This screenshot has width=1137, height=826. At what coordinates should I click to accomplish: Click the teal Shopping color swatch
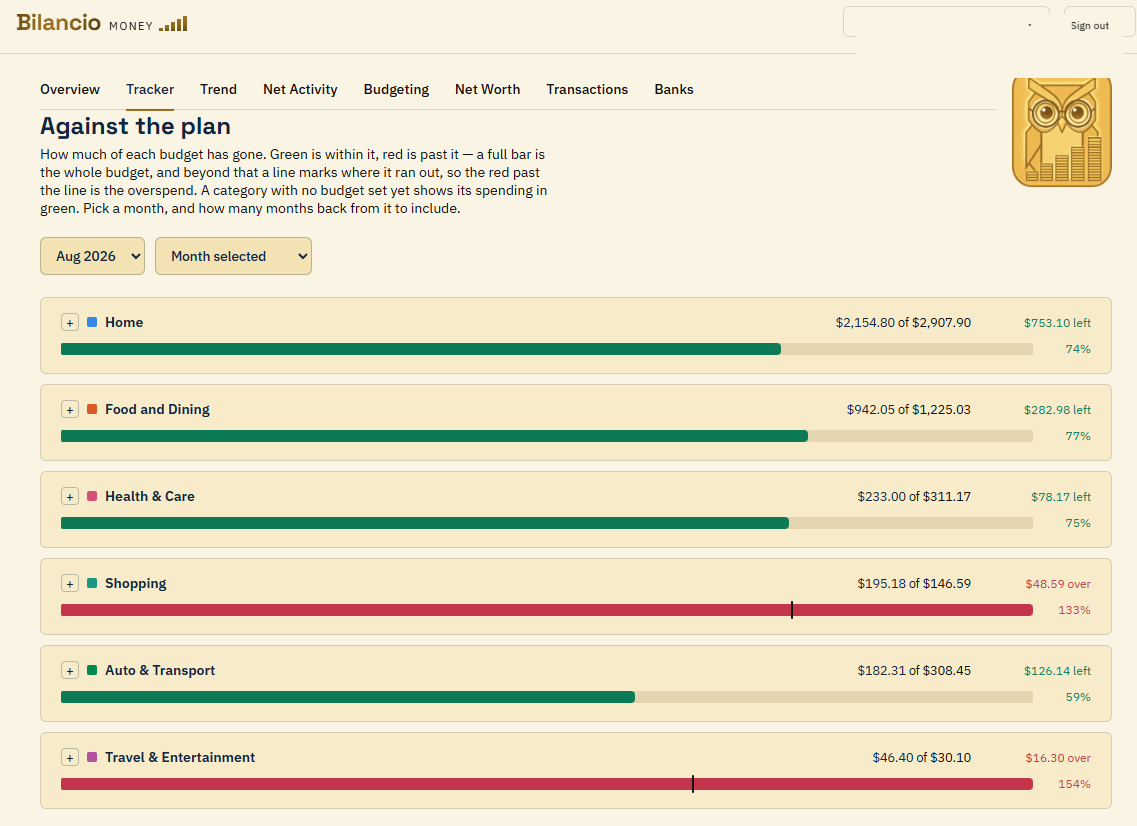point(92,583)
